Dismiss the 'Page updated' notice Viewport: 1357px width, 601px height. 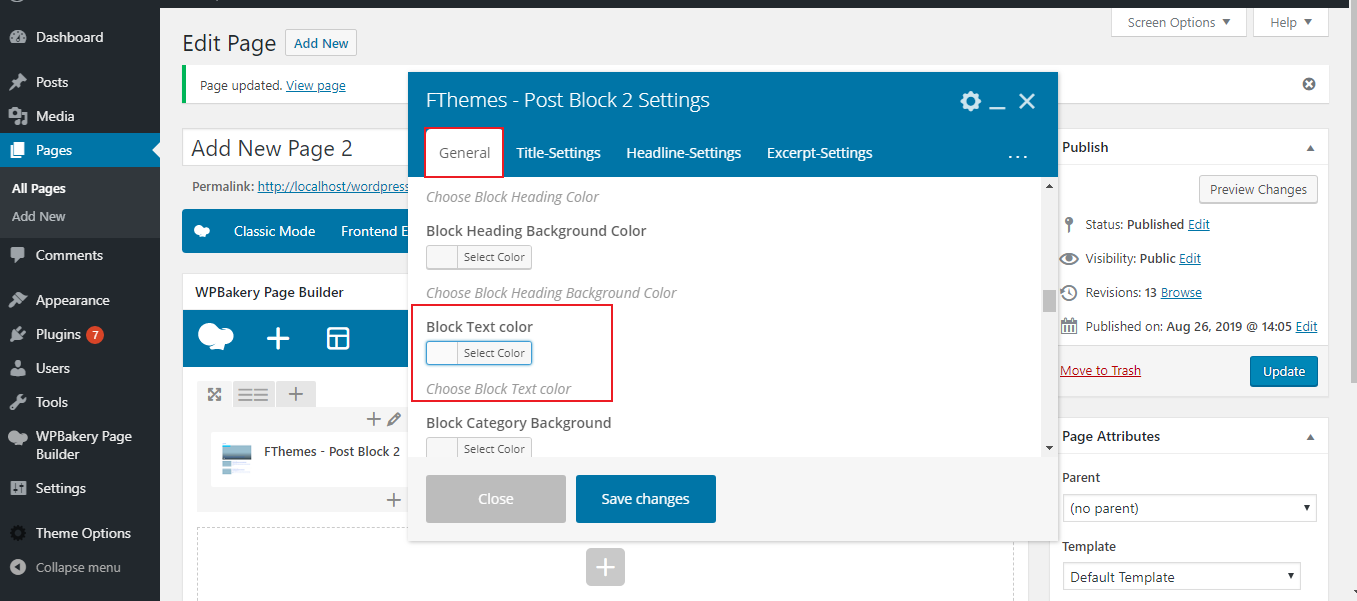coord(1308,85)
